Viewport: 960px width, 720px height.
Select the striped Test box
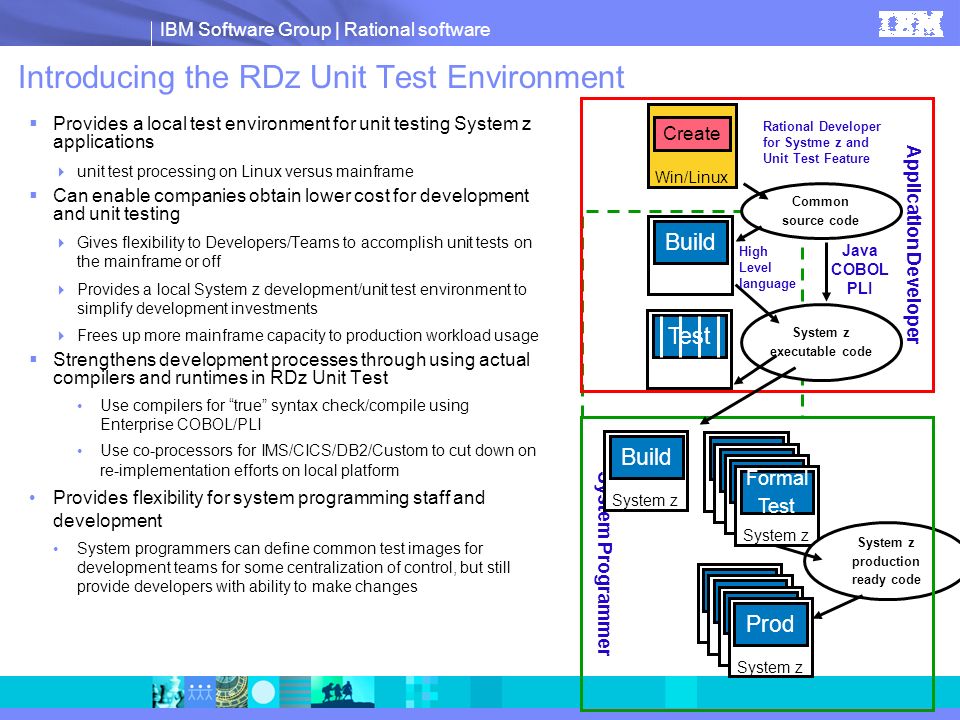(x=689, y=336)
